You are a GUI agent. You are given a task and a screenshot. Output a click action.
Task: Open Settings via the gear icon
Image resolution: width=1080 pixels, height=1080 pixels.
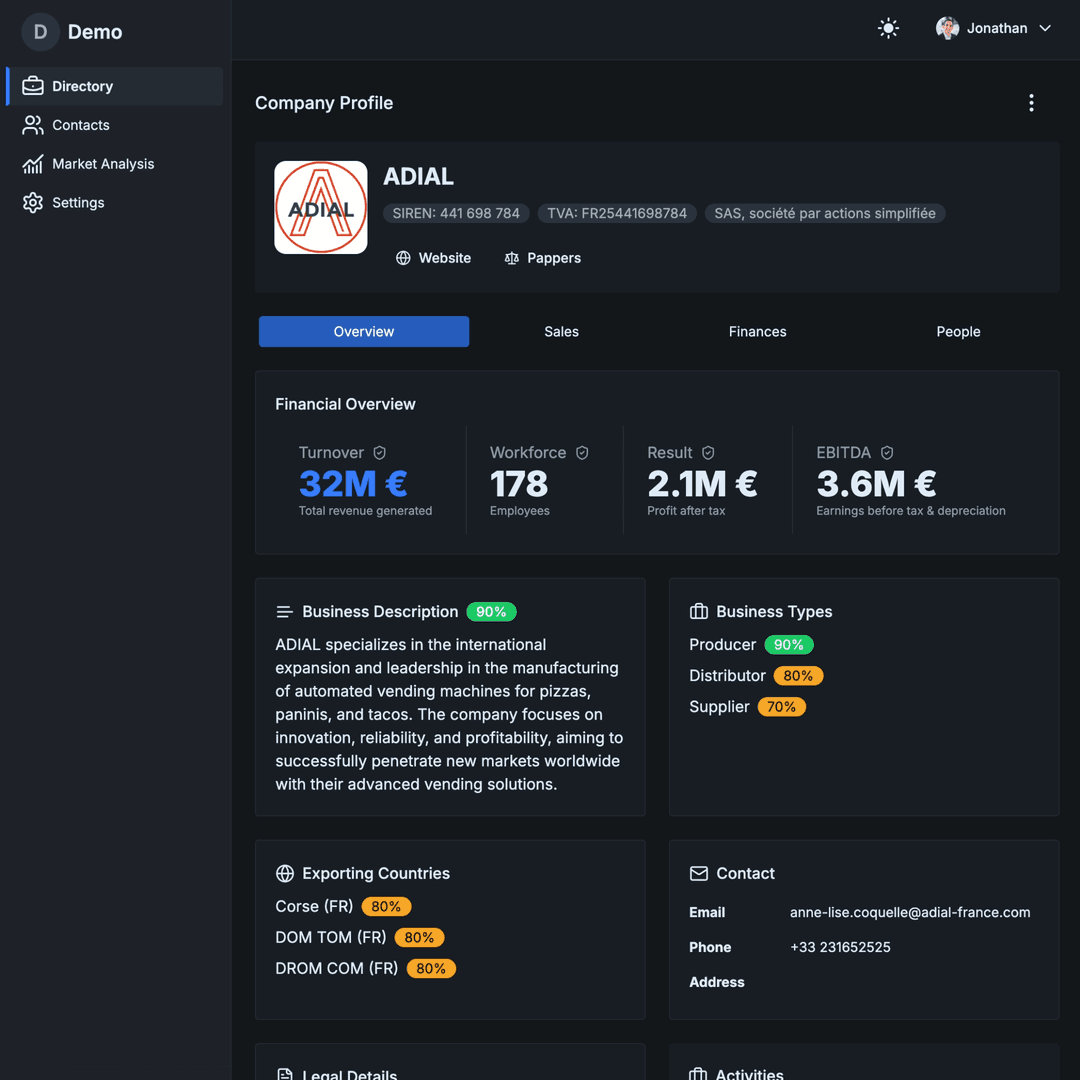pos(31,202)
